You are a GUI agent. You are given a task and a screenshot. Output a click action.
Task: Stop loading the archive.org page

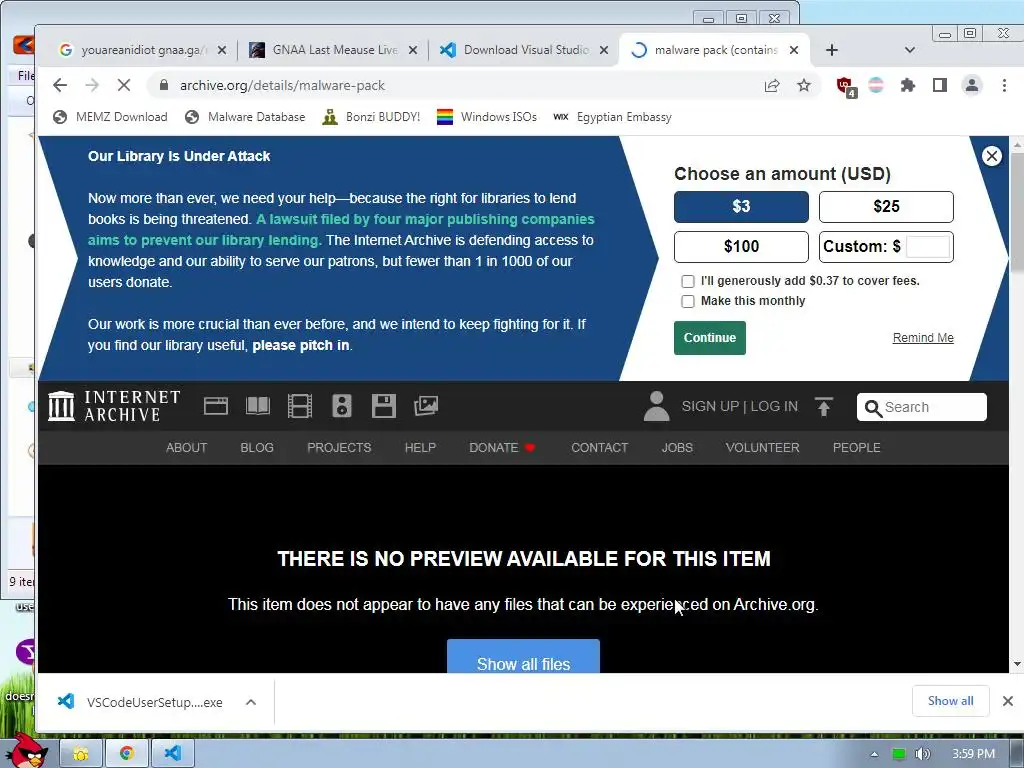tap(123, 86)
